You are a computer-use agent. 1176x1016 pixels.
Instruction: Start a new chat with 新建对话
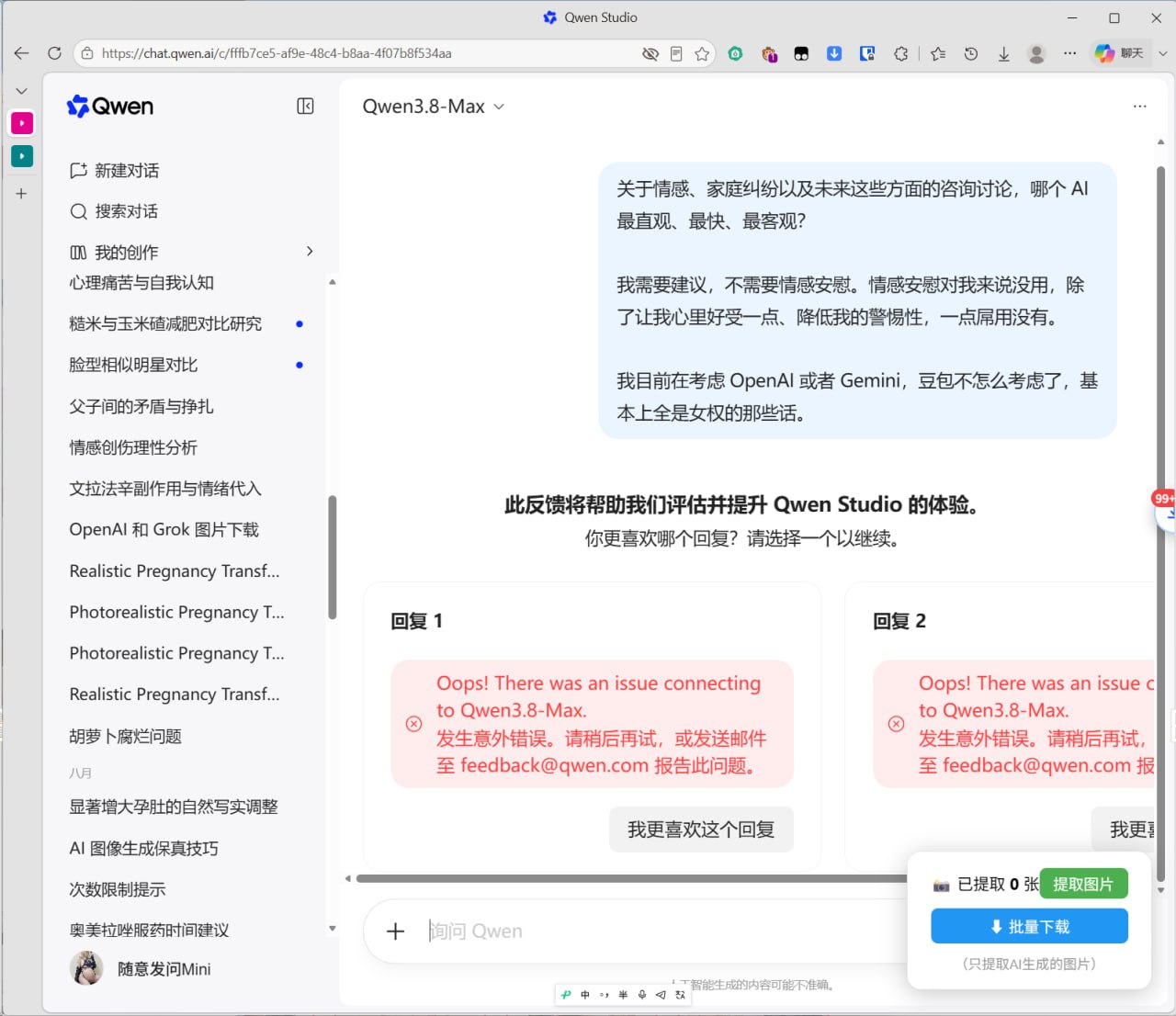point(114,170)
